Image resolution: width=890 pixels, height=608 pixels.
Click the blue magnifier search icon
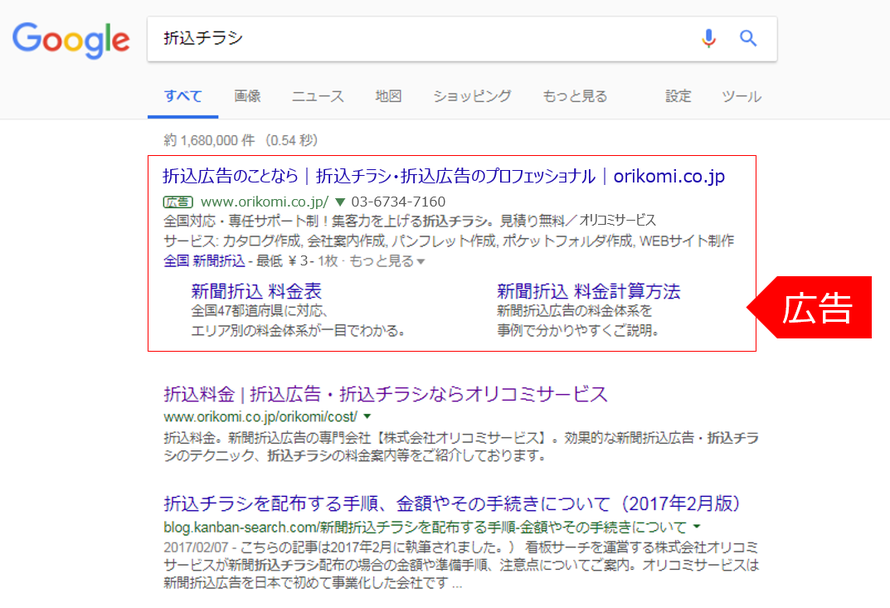748,38
